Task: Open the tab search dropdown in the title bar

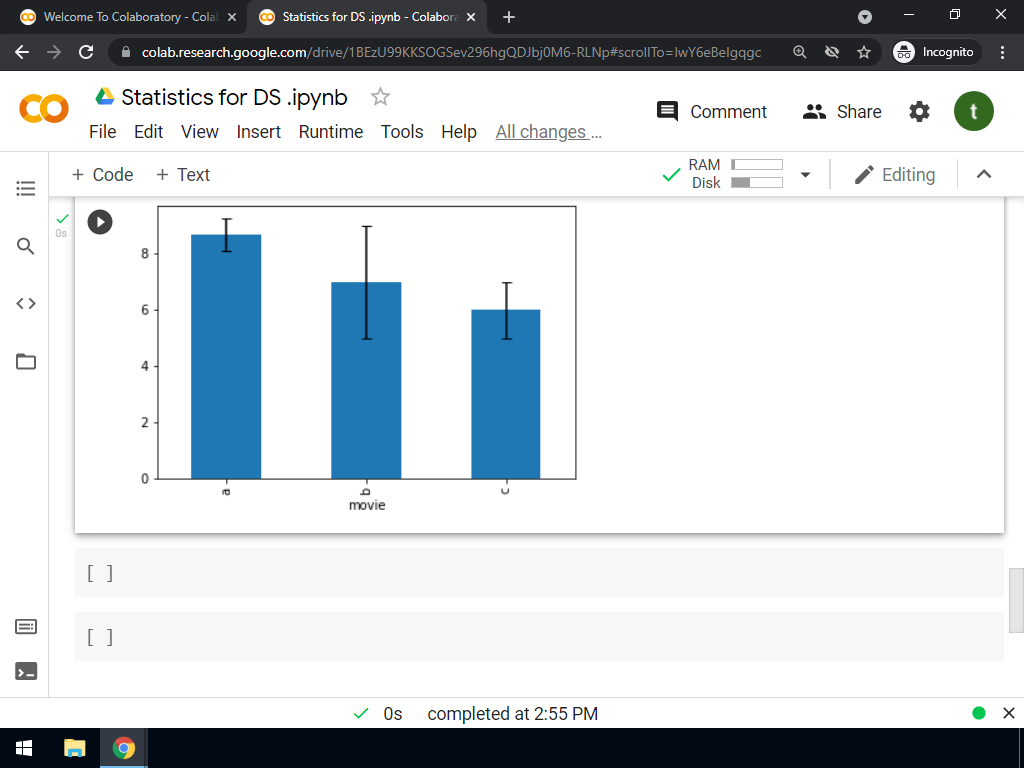Action: pos(865,18)
